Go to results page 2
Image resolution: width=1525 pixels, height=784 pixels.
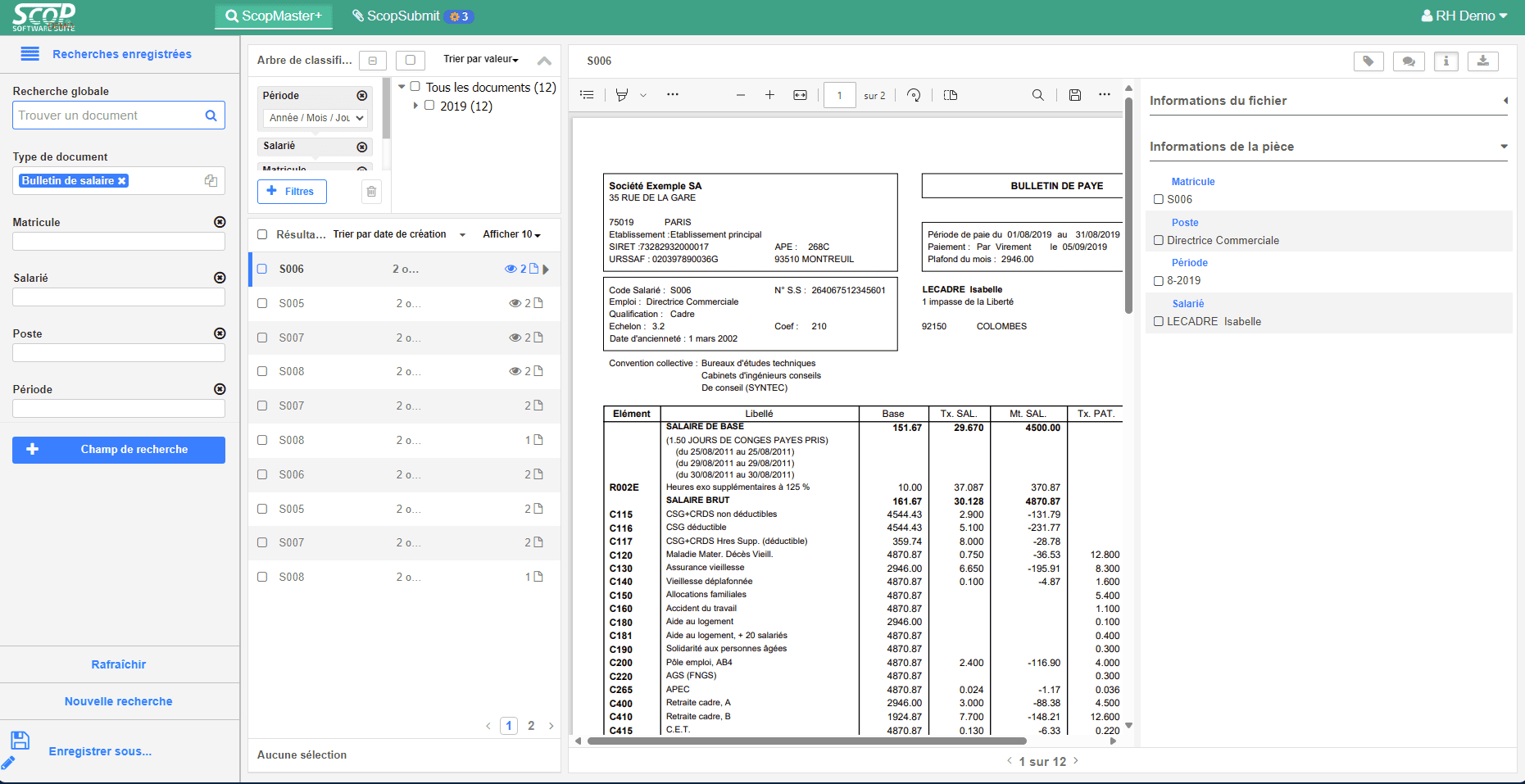(531, 726)
